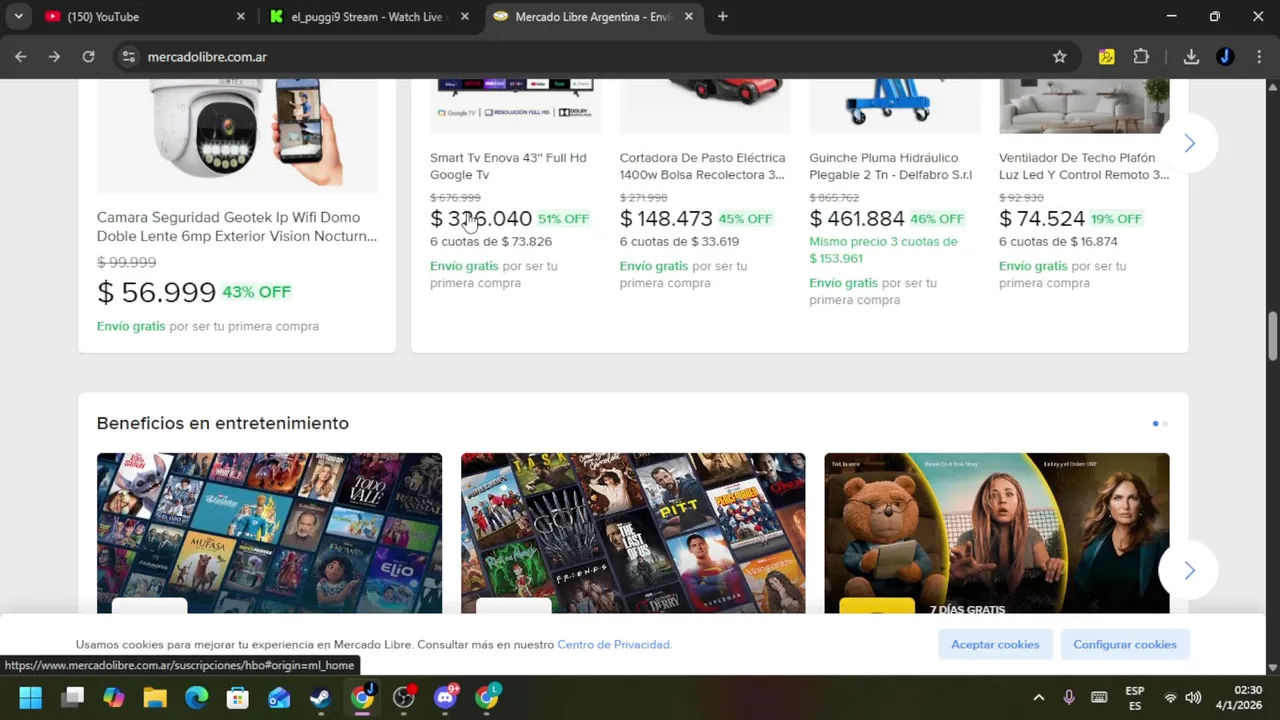1280x720 pixels.
Task: Open the tab search dropdown arrow
Action: coord(18,16)
